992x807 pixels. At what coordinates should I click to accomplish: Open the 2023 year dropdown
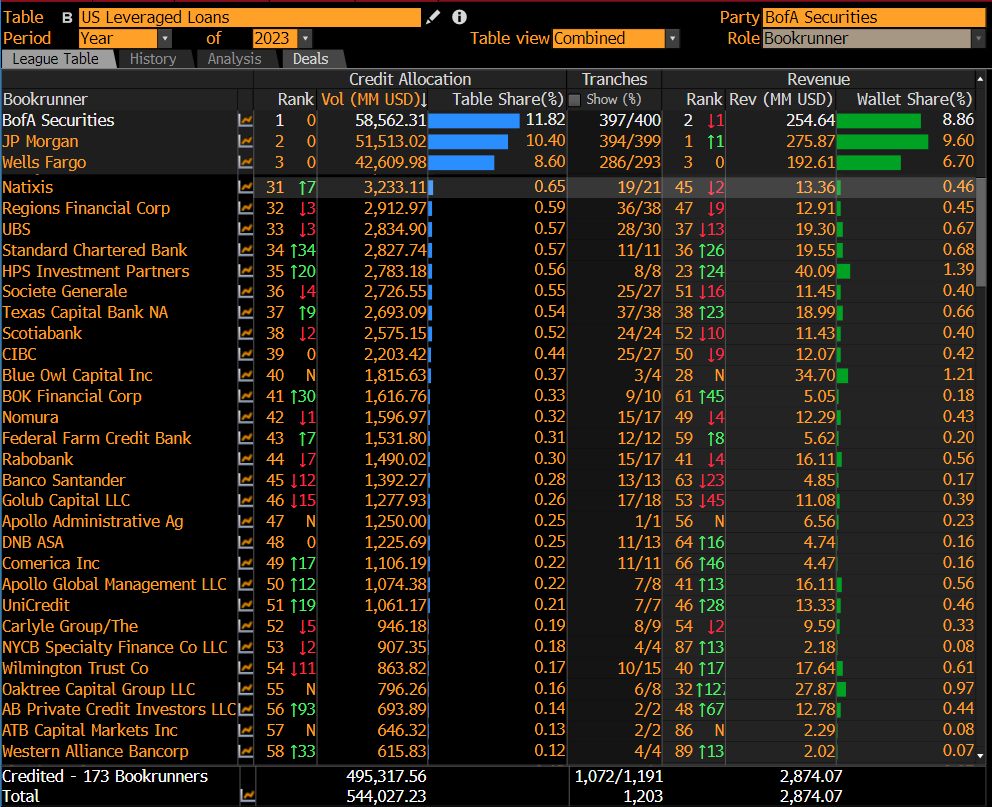pyautogui.click(x=306, y=39)
